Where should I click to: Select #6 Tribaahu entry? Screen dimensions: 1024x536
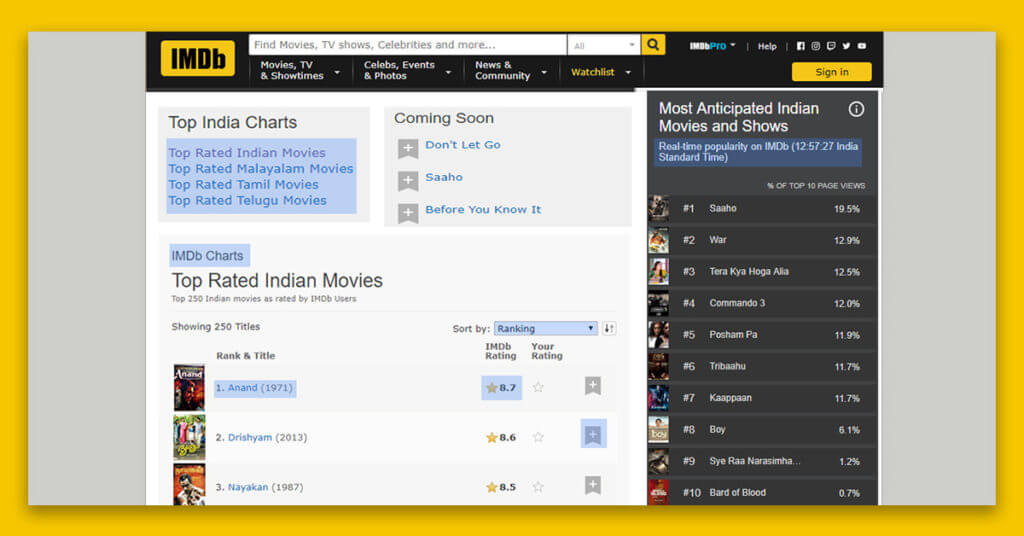tap(762, 366)
